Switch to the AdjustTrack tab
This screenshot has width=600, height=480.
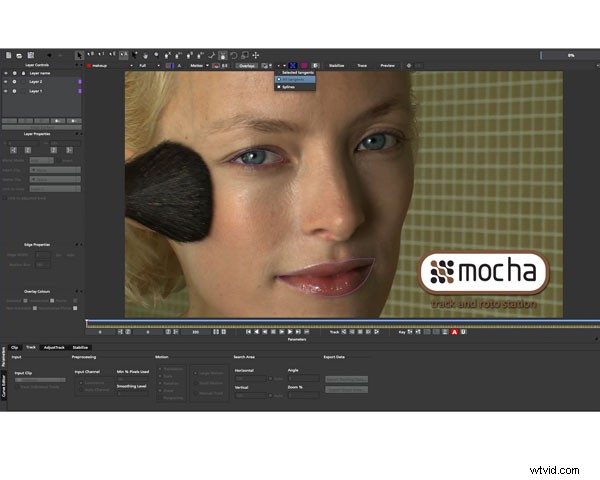tap(52, 347)
